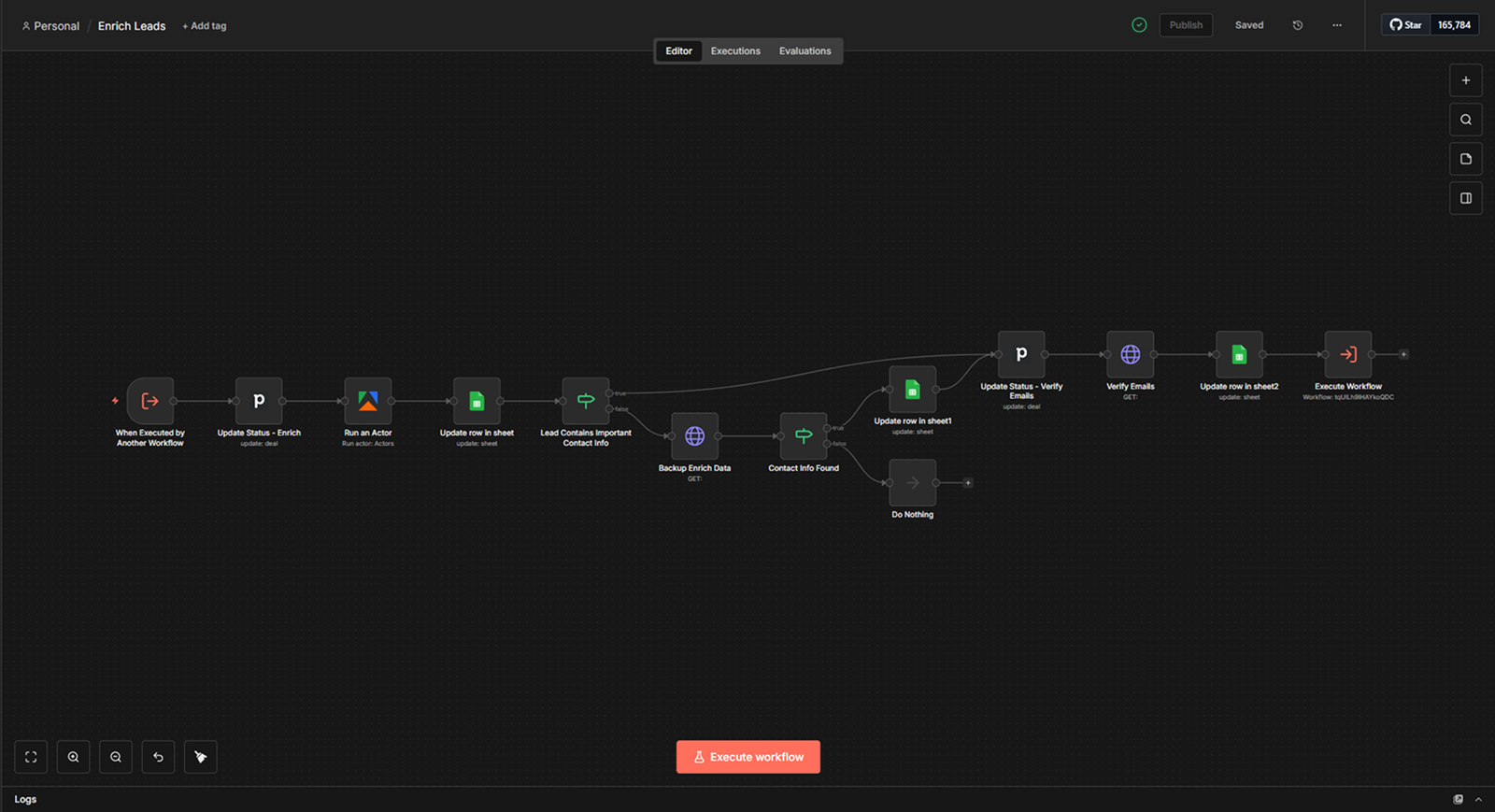Image resolution: width=1495 pixels, height=812 pixels.
Task: Click the zoom out magnifier button
Action: (x=116, y=757)
